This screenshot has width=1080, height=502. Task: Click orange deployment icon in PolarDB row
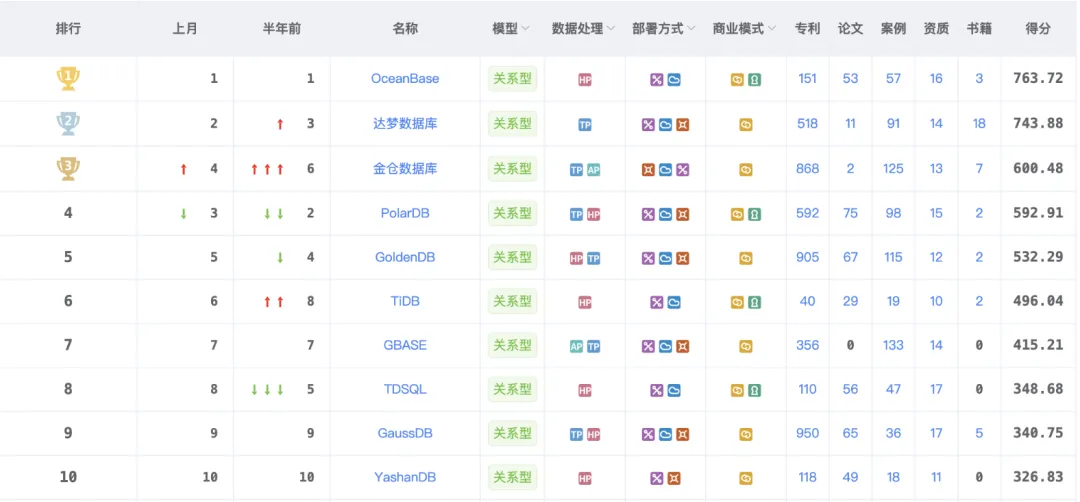tap(683, 214)
